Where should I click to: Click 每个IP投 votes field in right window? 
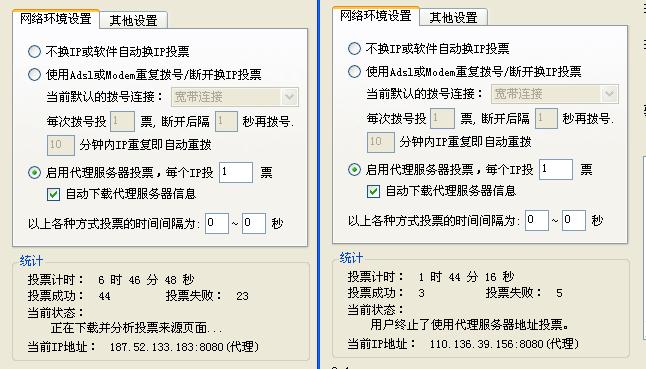(x=556, y=170)
